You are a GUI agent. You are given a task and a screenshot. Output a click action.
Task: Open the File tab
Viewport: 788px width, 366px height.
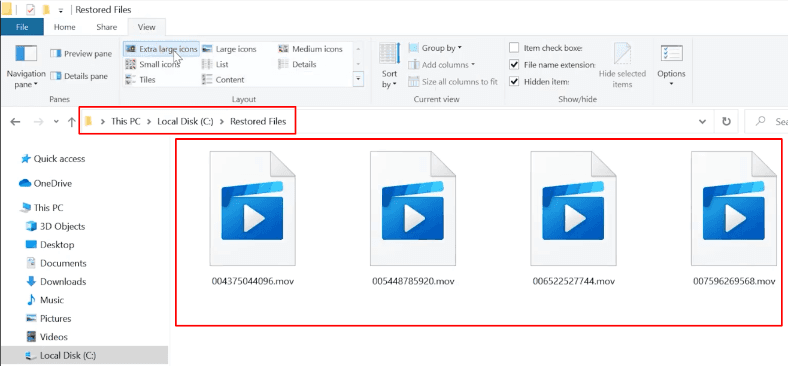click(22, 27)
